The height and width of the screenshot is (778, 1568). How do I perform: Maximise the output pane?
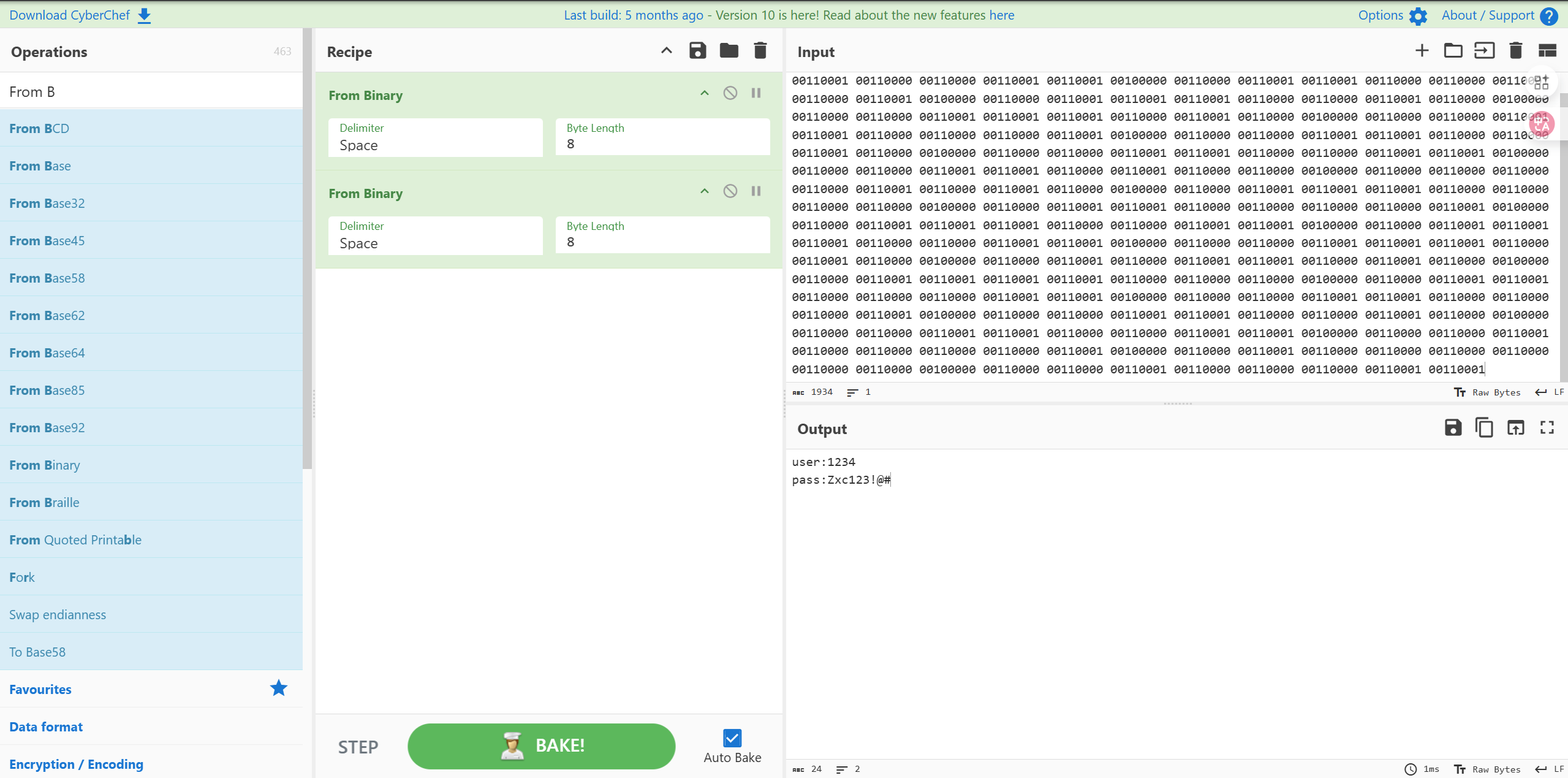point(1547,428)
